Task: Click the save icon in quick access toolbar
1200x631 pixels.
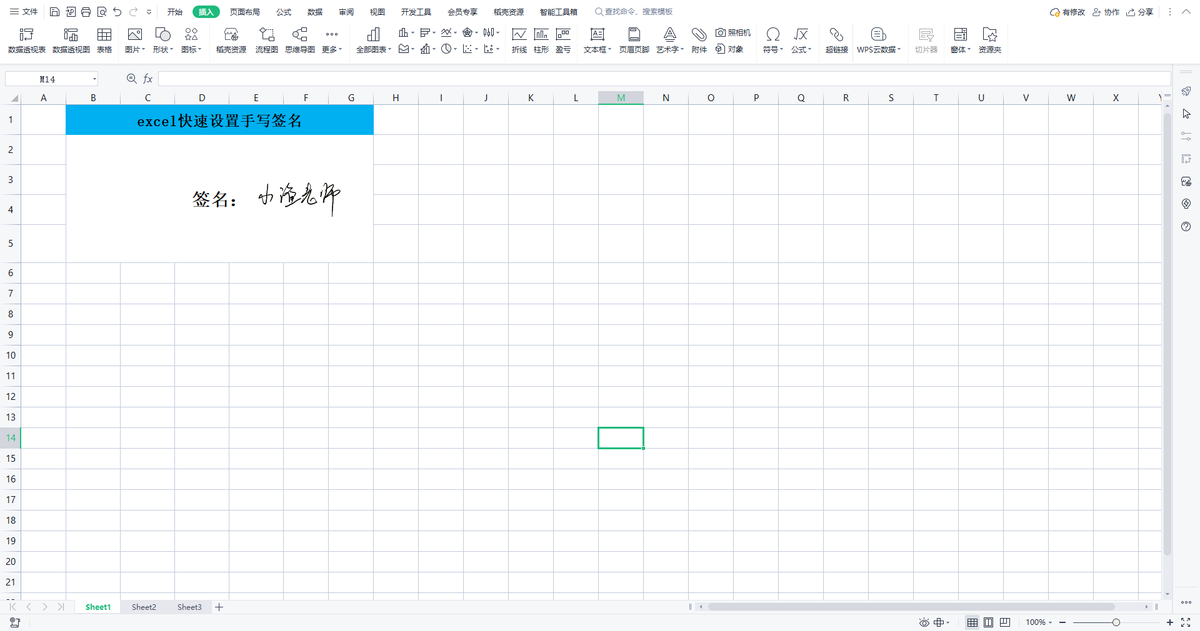Action: pyautogui.click(x=54, y=12)
